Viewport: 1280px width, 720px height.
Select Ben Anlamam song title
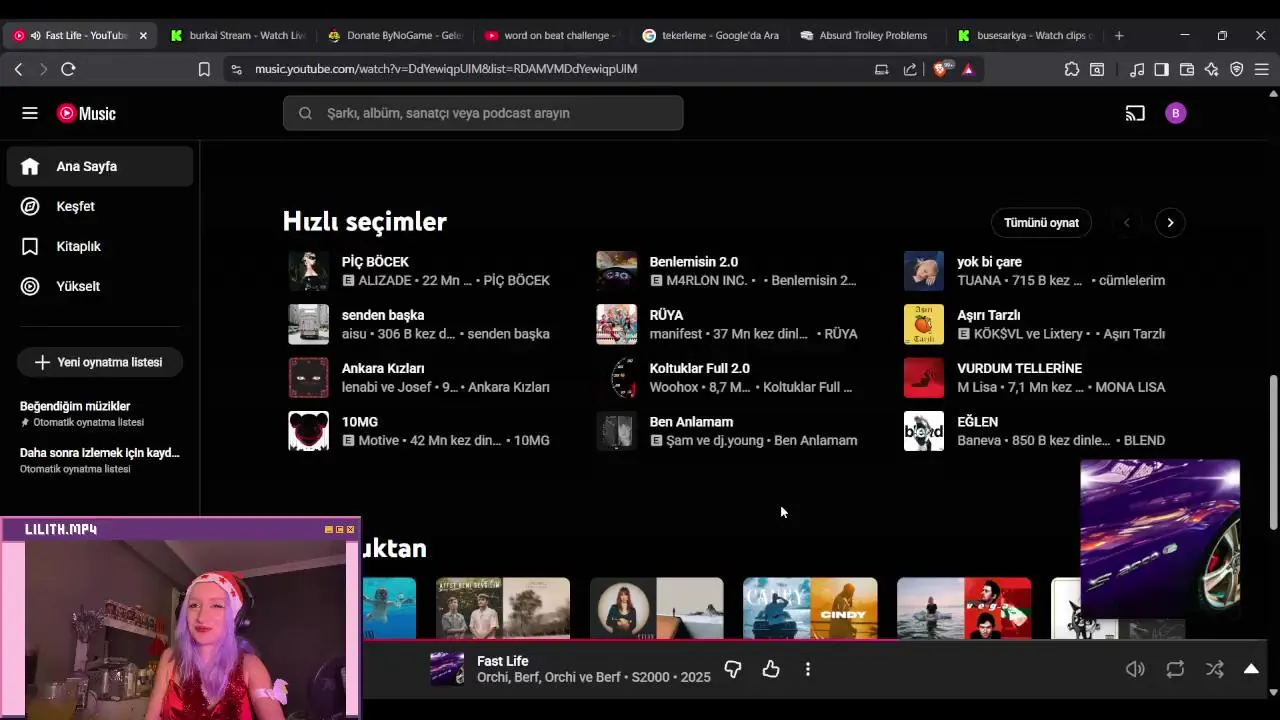[x=691, y=422]
